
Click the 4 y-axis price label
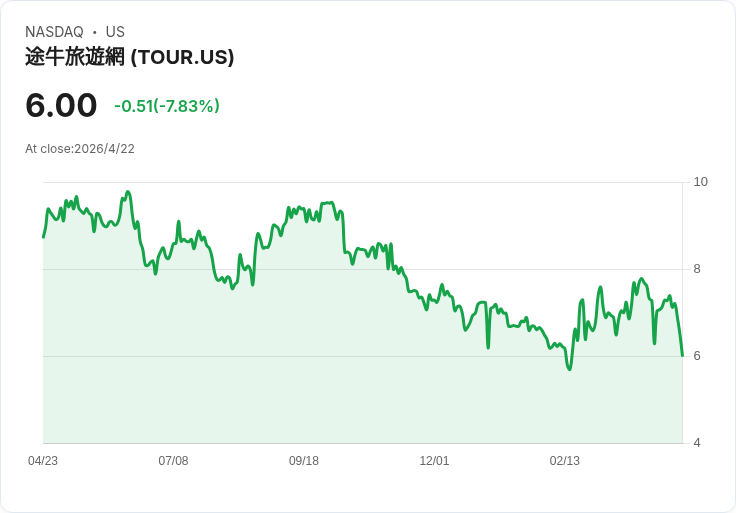click(x=697, y=443)
